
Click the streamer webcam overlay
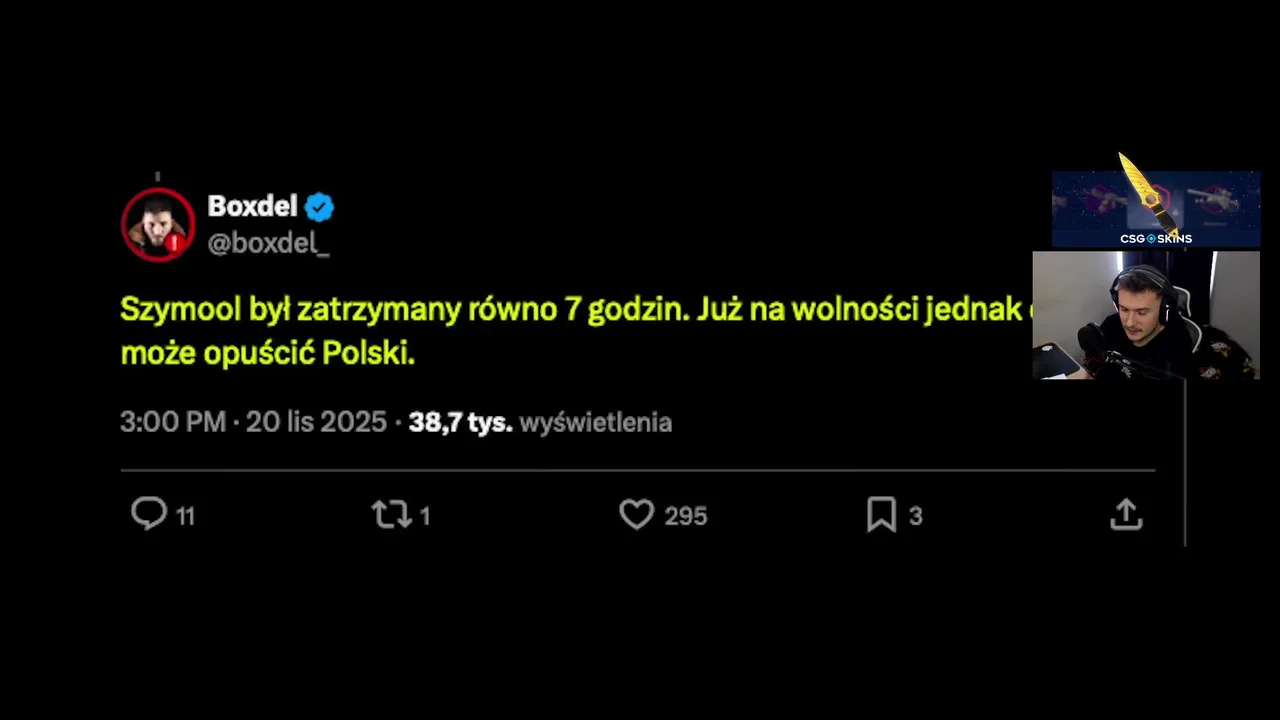point(1145,315)
